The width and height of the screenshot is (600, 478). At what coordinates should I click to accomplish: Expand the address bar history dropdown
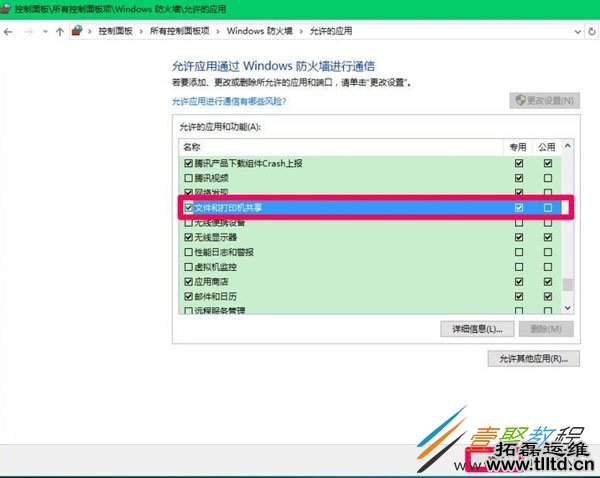pyautogui.click(x=578, y=32)
